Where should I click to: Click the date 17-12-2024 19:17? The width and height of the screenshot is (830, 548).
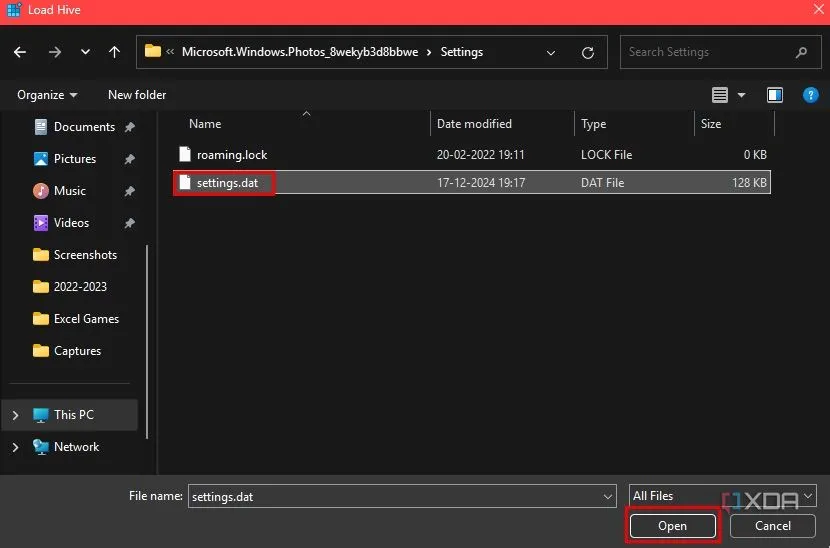click(481, 183)
